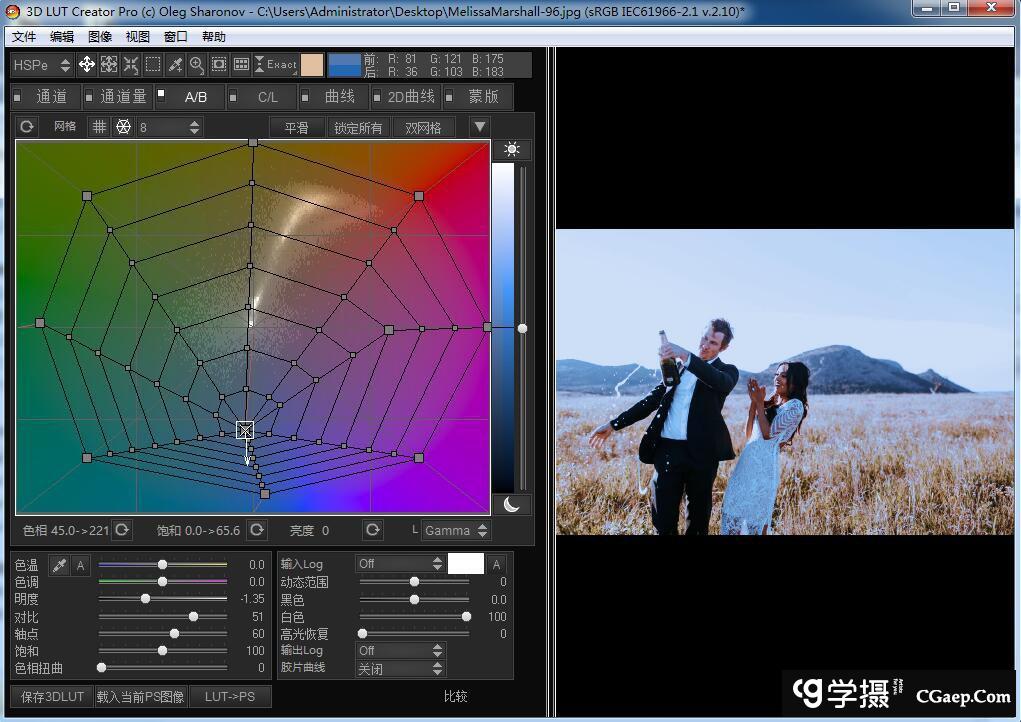The image size is (1021, 722).
Task: Open the 帮助 (Help) menu
Action: (x=214, y=37)
